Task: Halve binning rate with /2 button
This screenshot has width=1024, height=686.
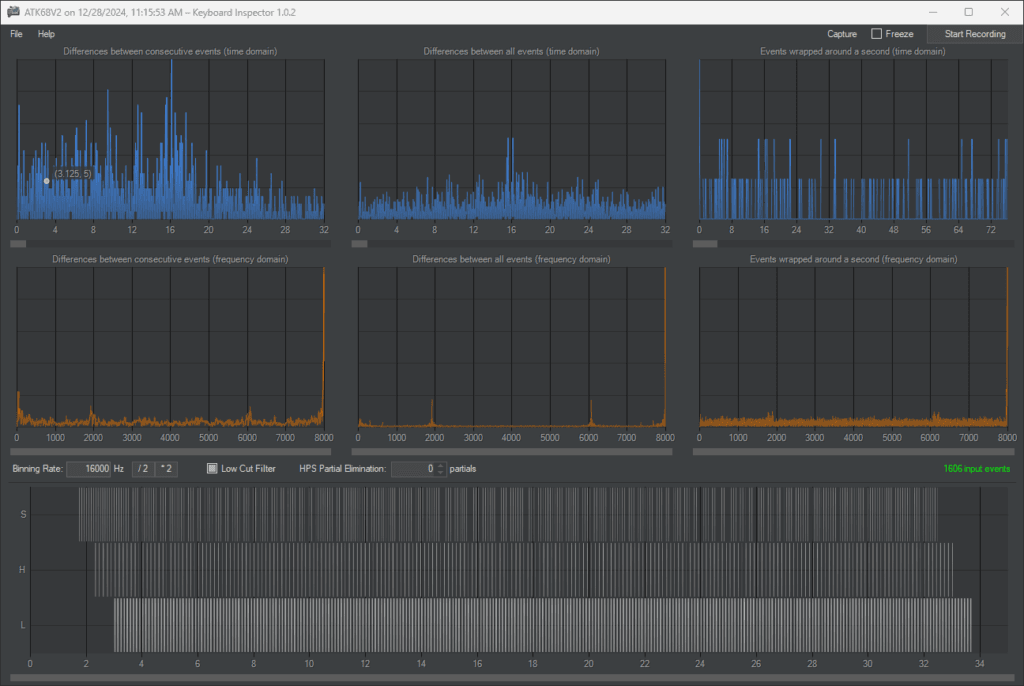Action: (x=143, y=468)
